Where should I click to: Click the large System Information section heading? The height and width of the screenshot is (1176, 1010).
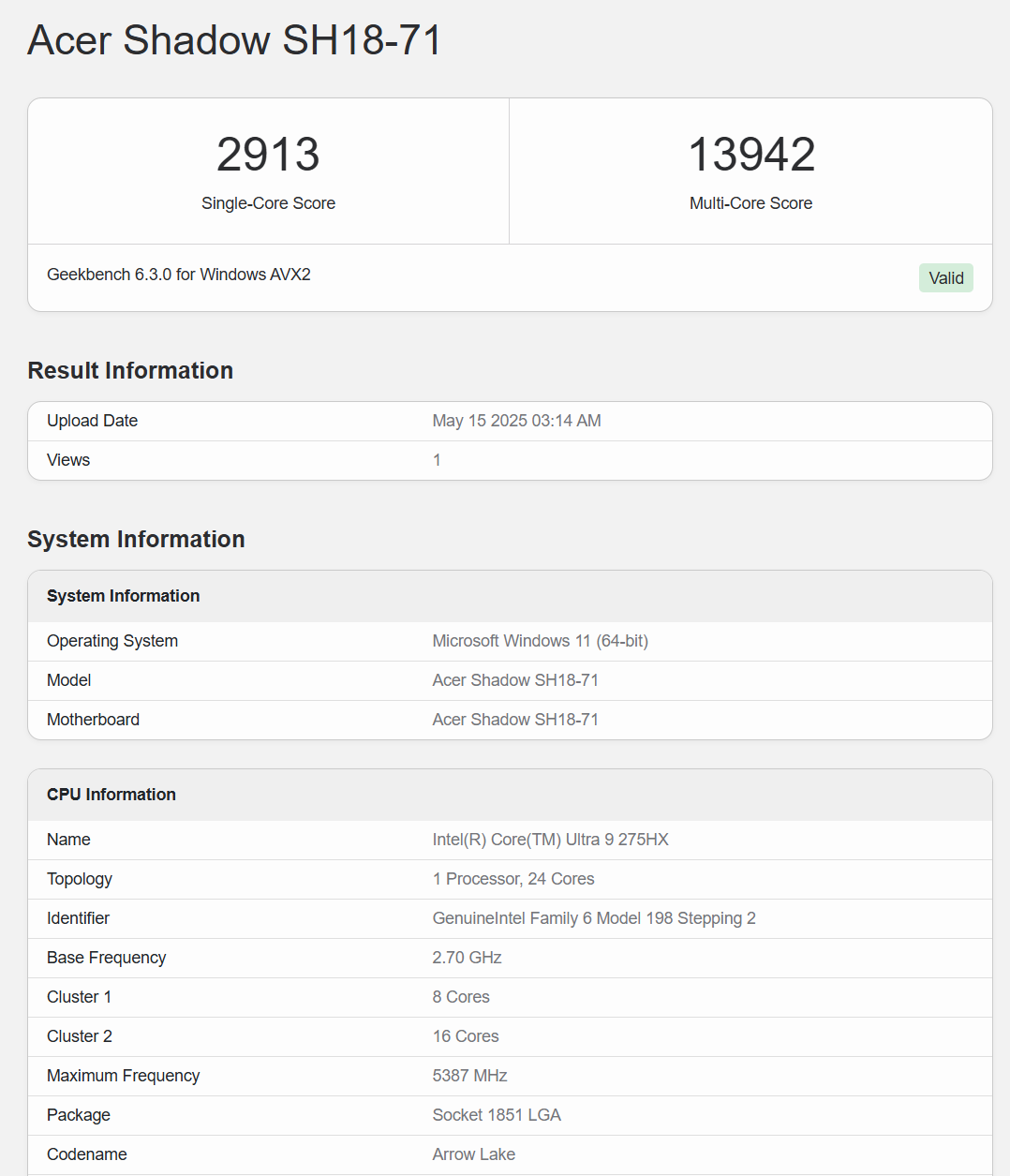click(x=136, y=539)
